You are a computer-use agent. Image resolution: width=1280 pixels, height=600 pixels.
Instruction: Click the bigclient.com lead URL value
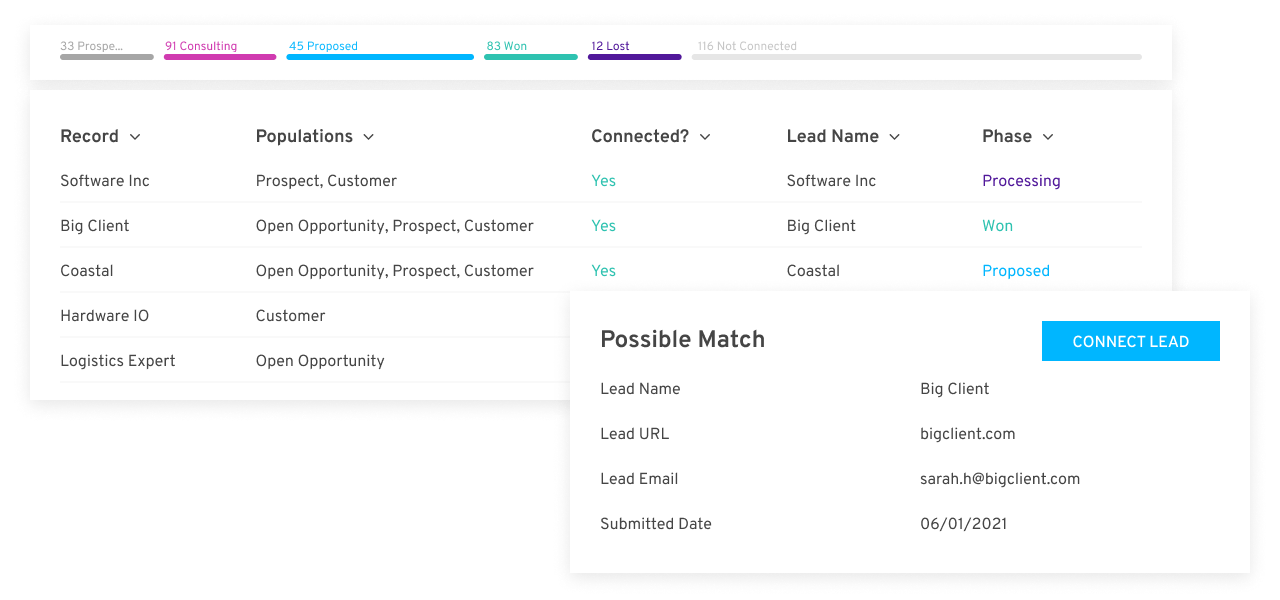968,434
